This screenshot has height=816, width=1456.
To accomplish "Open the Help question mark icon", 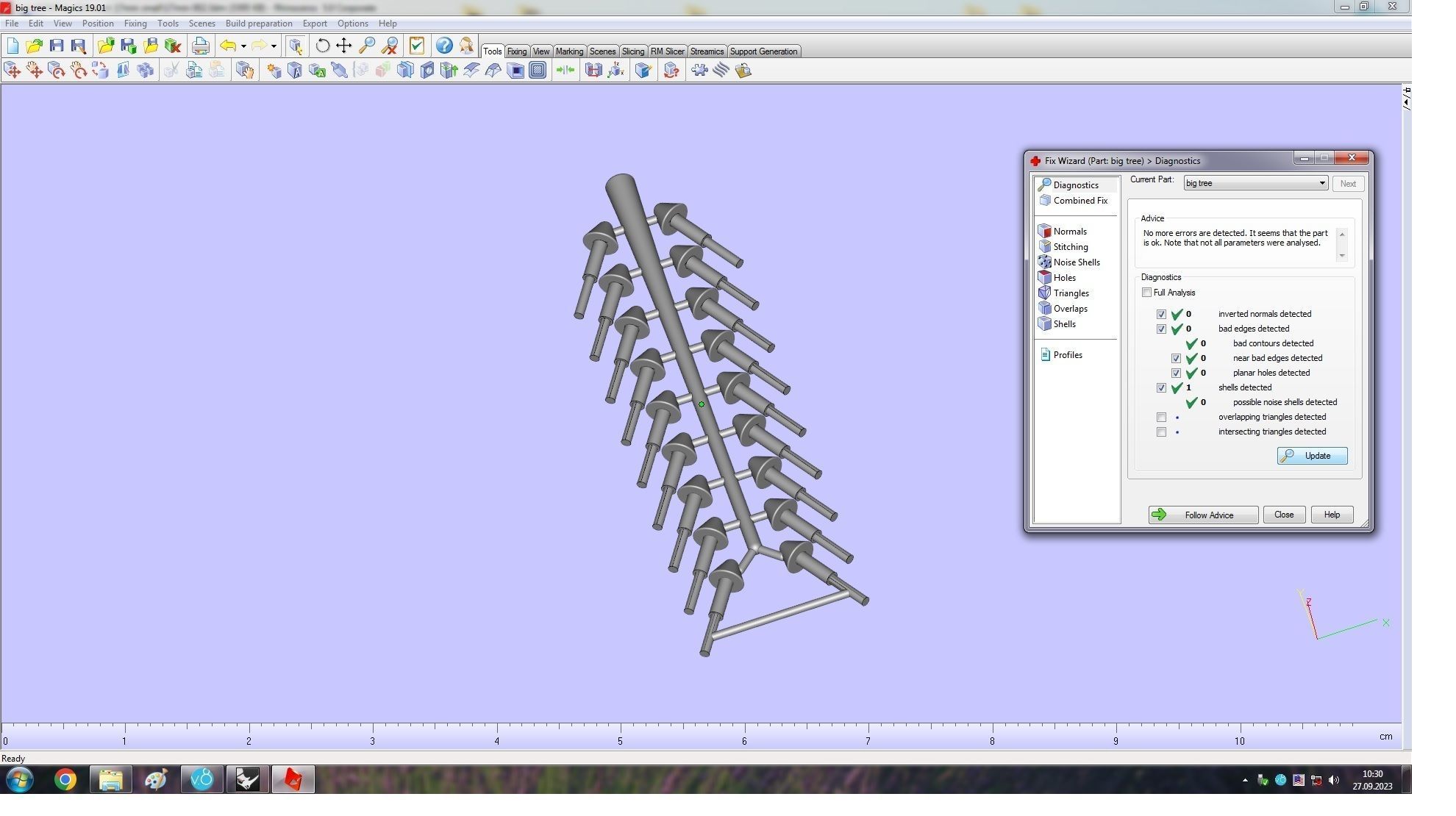I will click(x=443, y=46).
